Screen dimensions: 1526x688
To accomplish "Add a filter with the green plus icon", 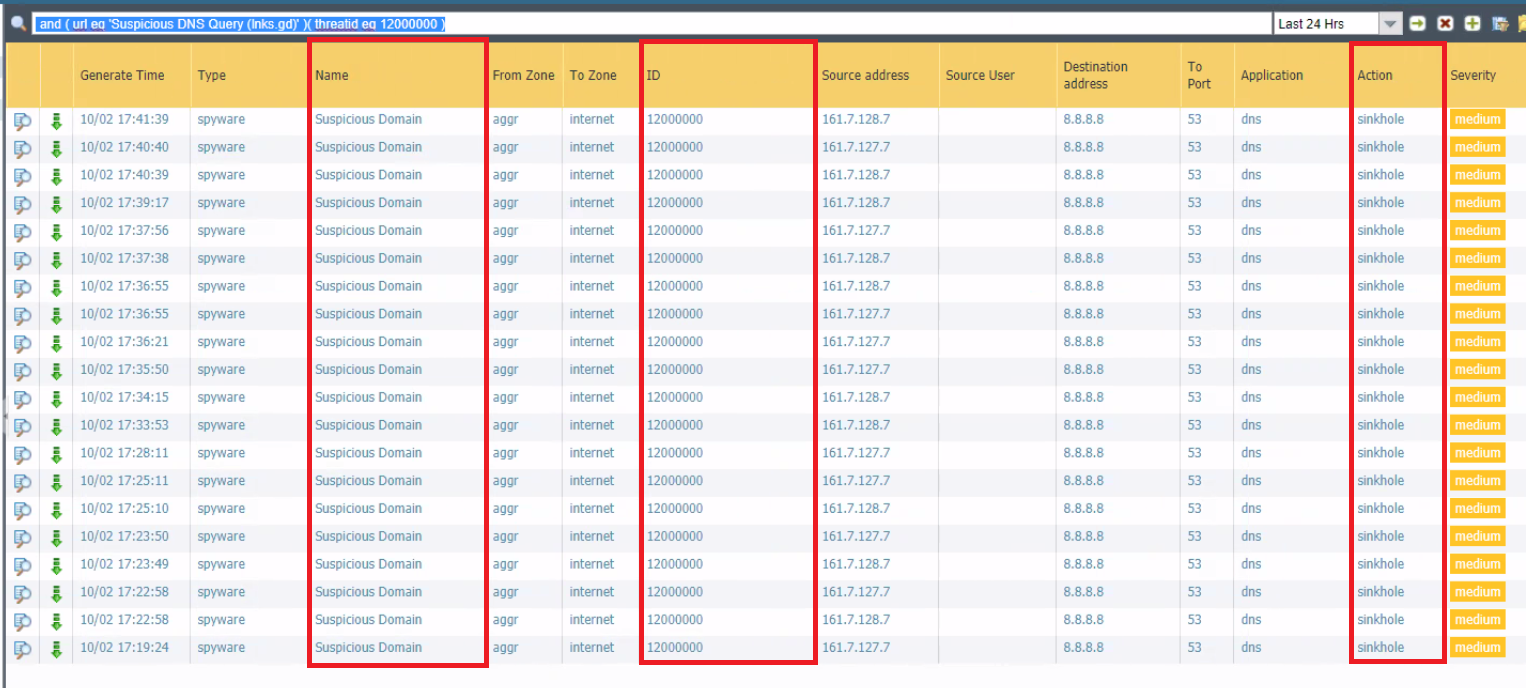I will coord(1472,24).
